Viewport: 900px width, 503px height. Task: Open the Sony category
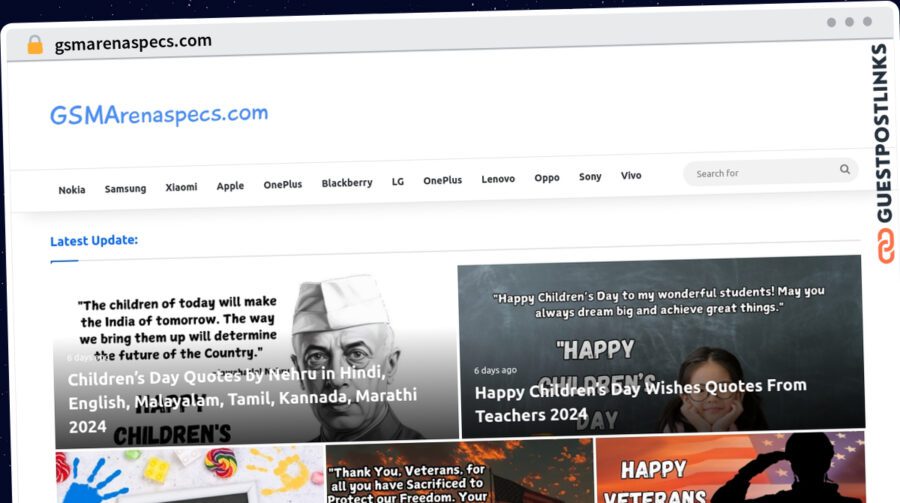click(590, 177)
